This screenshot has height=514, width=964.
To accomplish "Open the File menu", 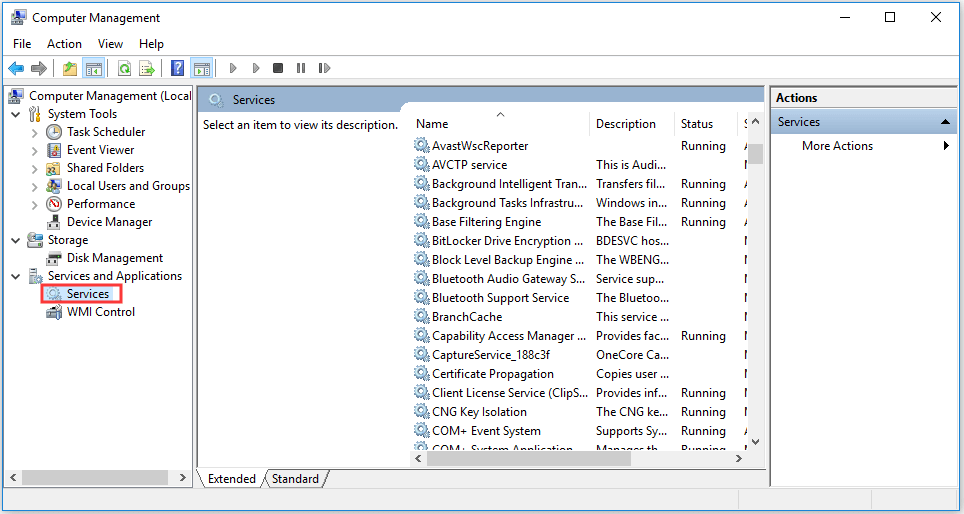I will coord(22,44).
